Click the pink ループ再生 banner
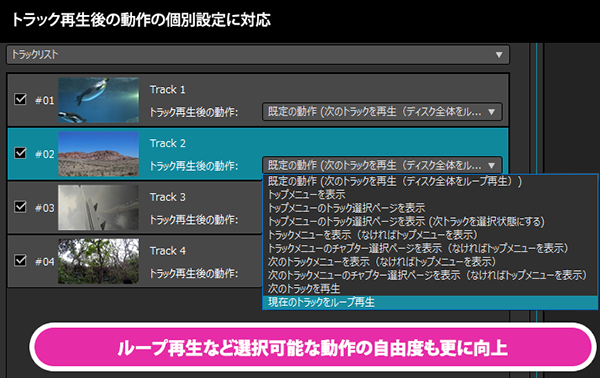Screen dimensions: 600x378 coord(313,347)
